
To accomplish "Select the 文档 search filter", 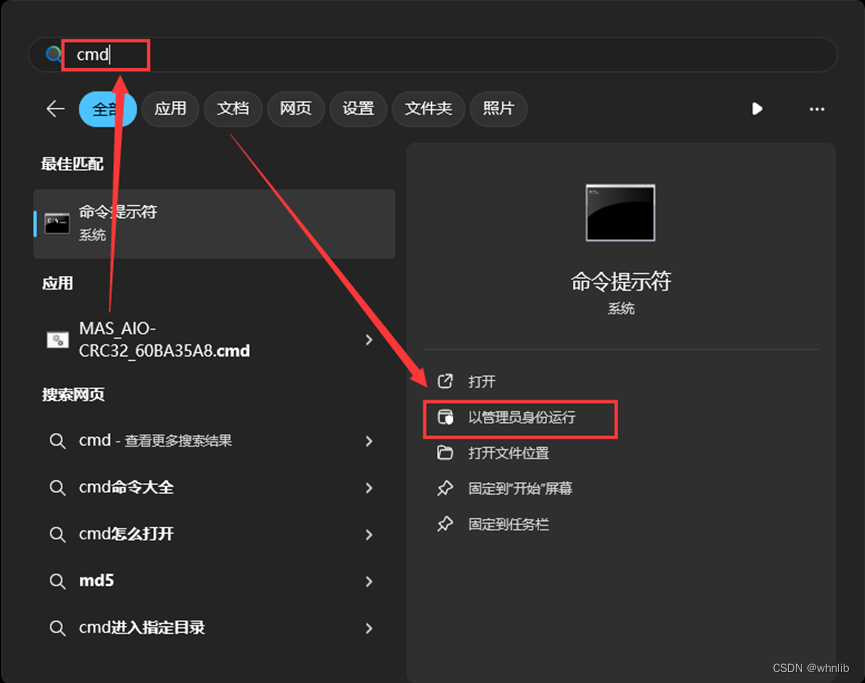I will coord(233,109).
